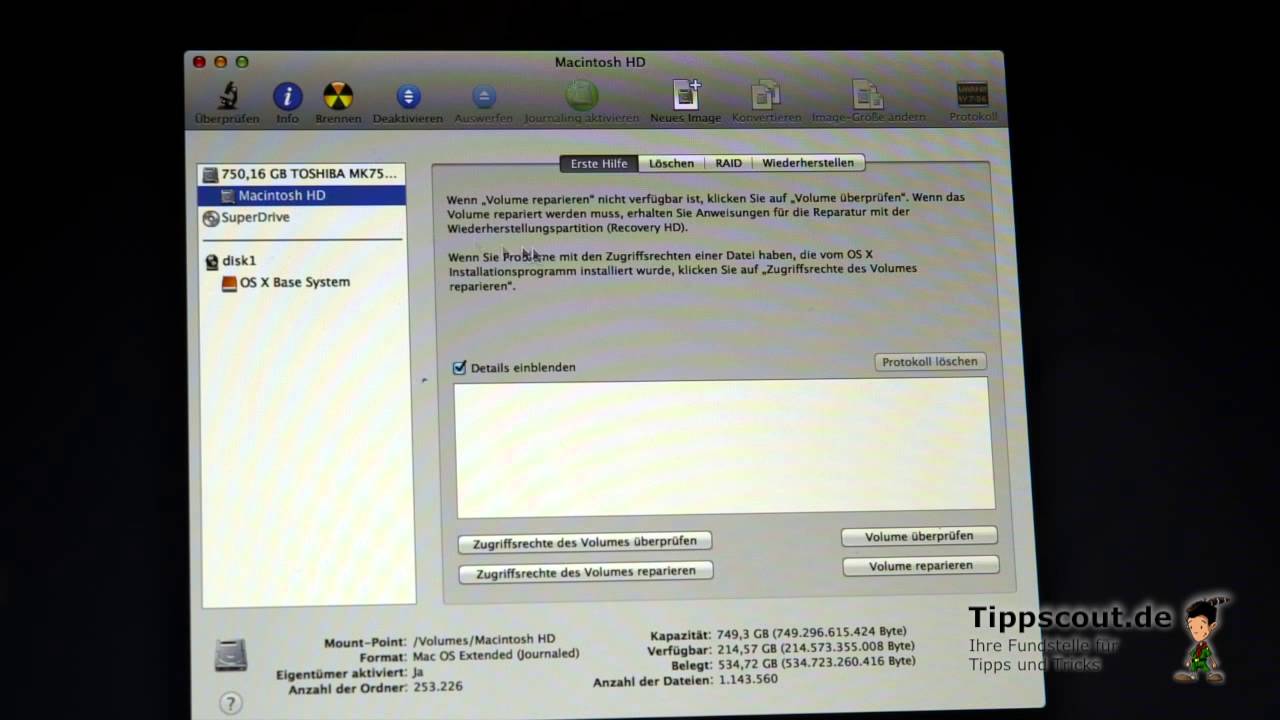Image resolution: width=1280 pixels, height=720 pixels.
Task: Click the Überprüfen microscope toolbar icon
Action: pos(227,97)
